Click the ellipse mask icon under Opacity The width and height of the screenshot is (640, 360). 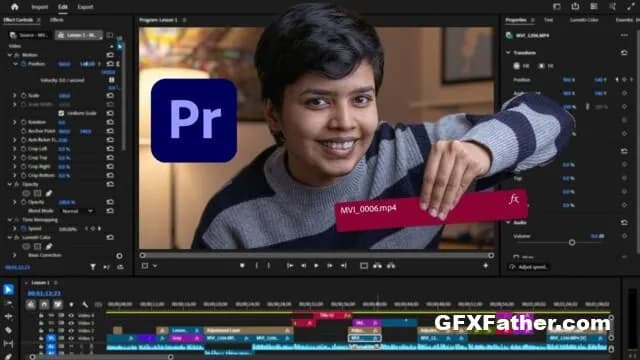[26, 193]
